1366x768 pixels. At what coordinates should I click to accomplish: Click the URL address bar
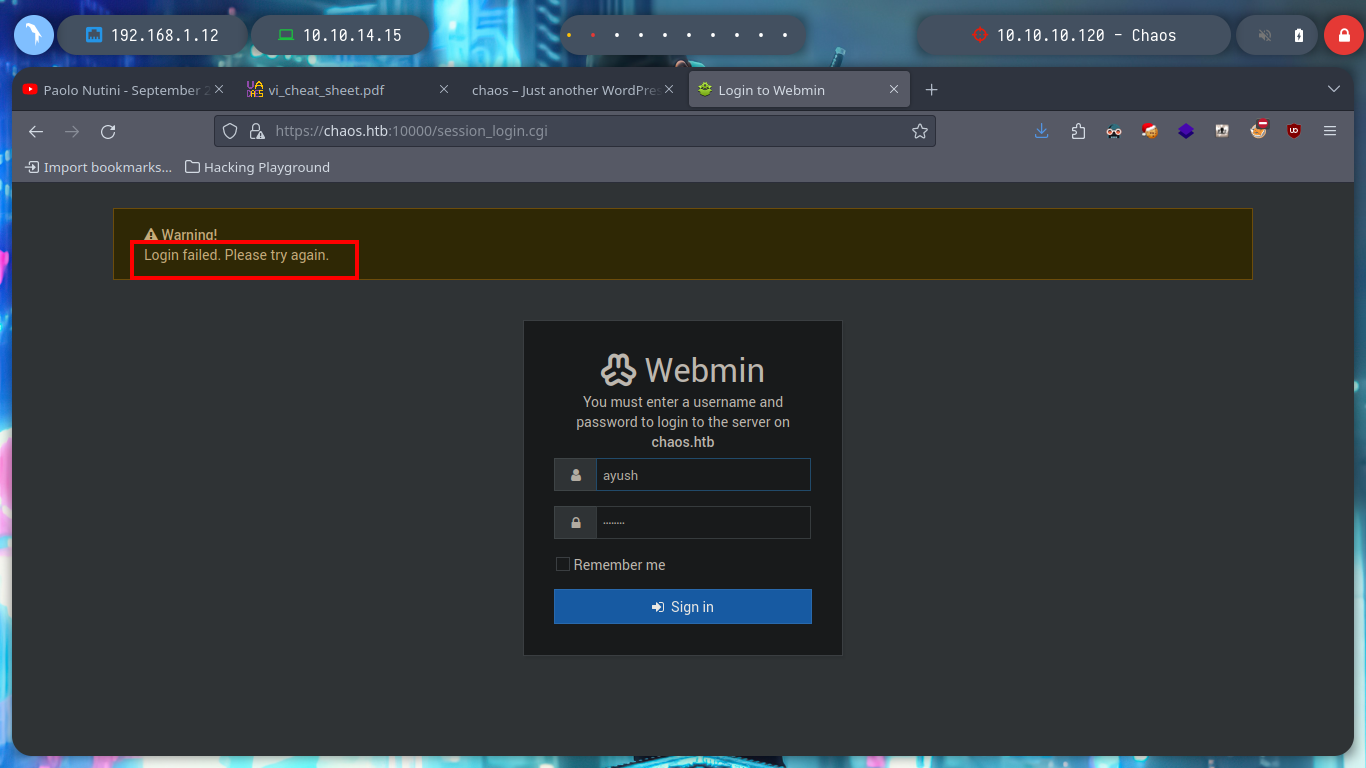tap(575, 131)
